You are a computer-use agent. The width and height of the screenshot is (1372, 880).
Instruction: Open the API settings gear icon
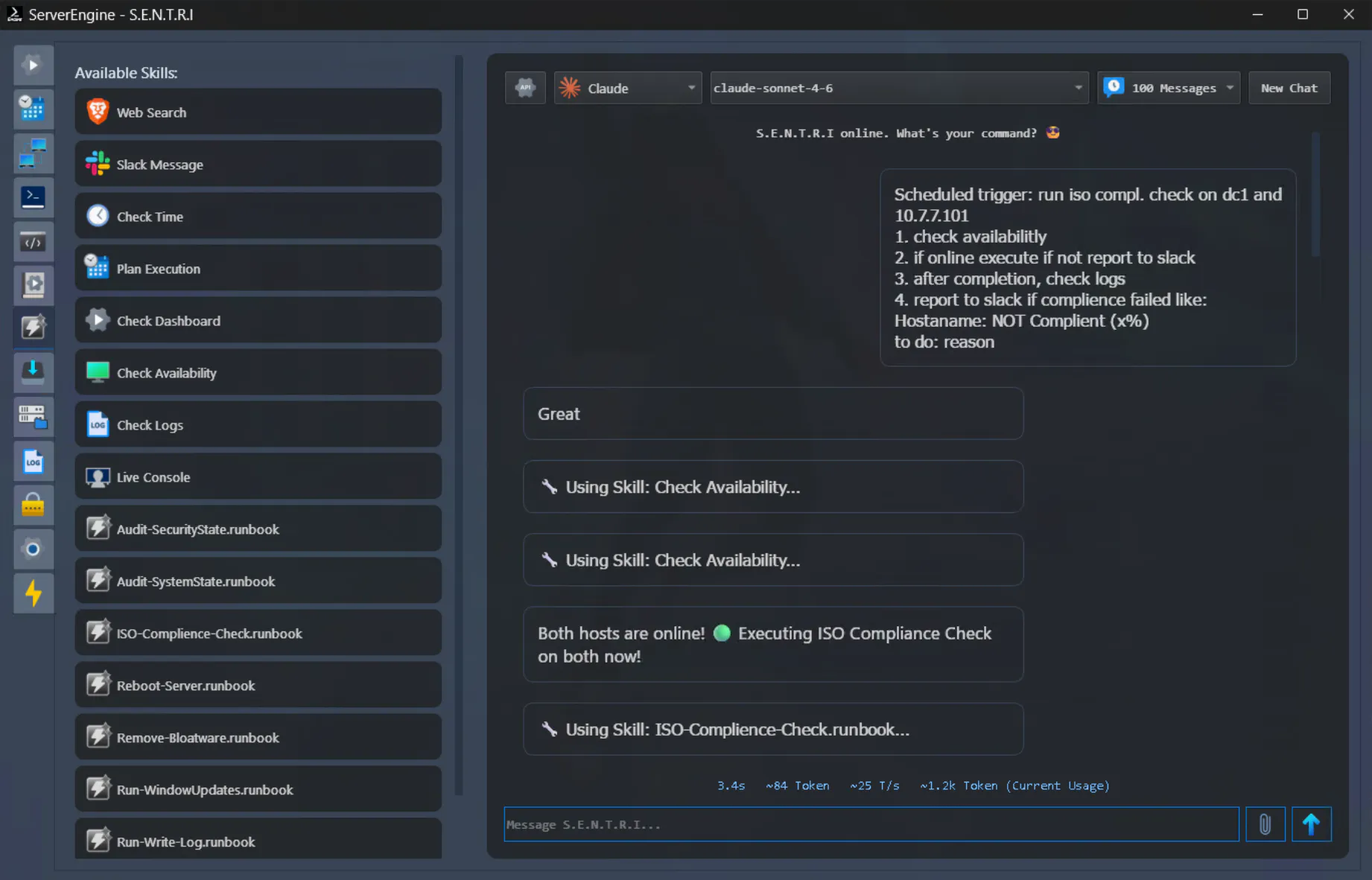click(525, 88)
